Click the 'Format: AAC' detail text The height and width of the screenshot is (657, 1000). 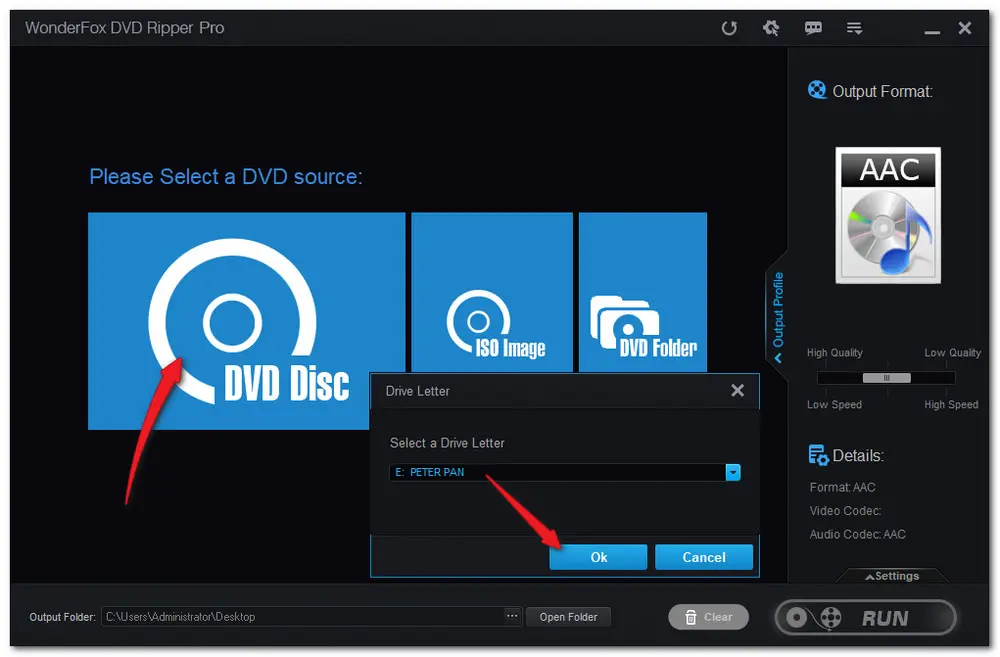[x=842, y=487]
